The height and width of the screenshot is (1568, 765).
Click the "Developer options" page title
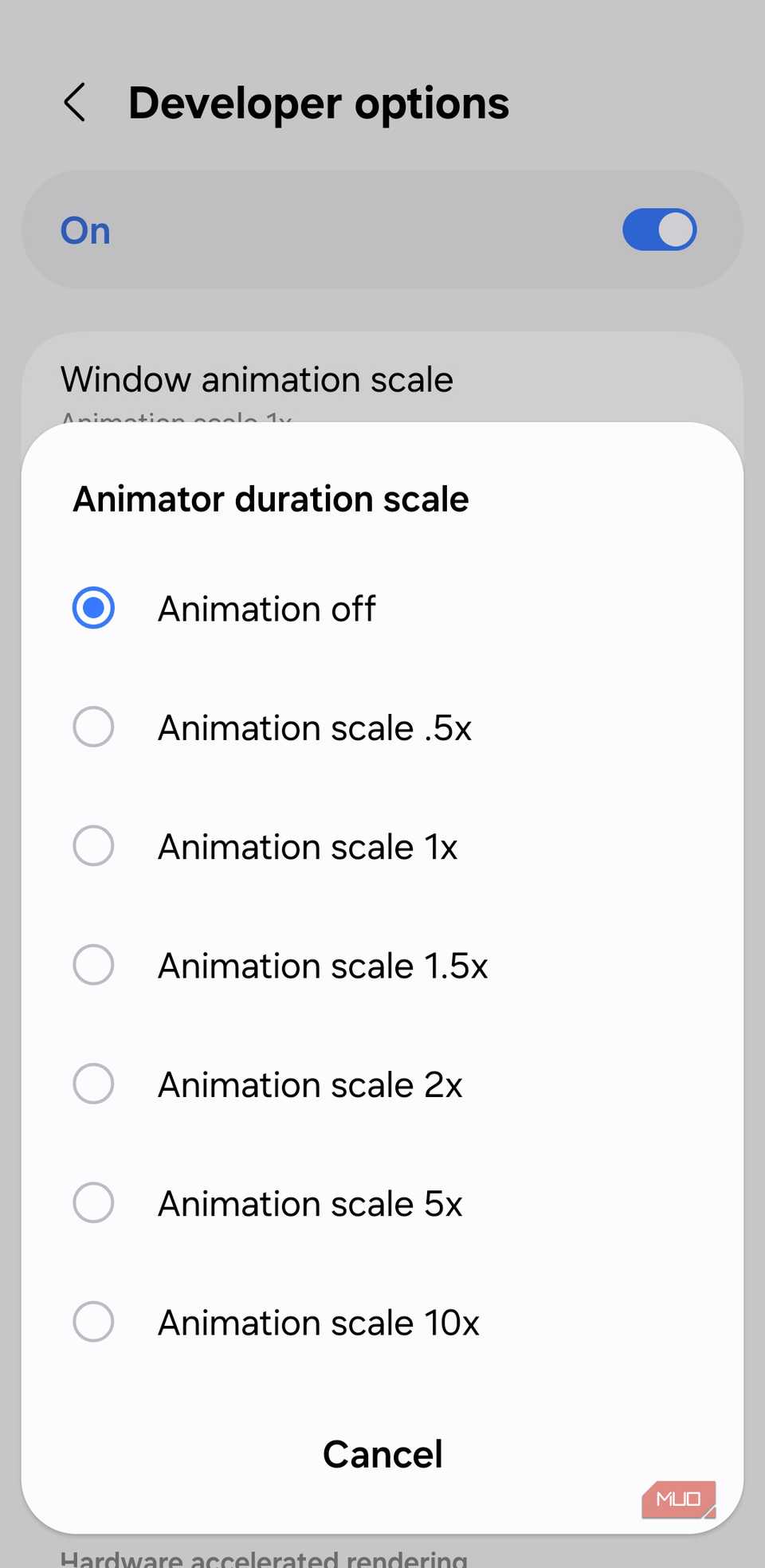(319, 104)
